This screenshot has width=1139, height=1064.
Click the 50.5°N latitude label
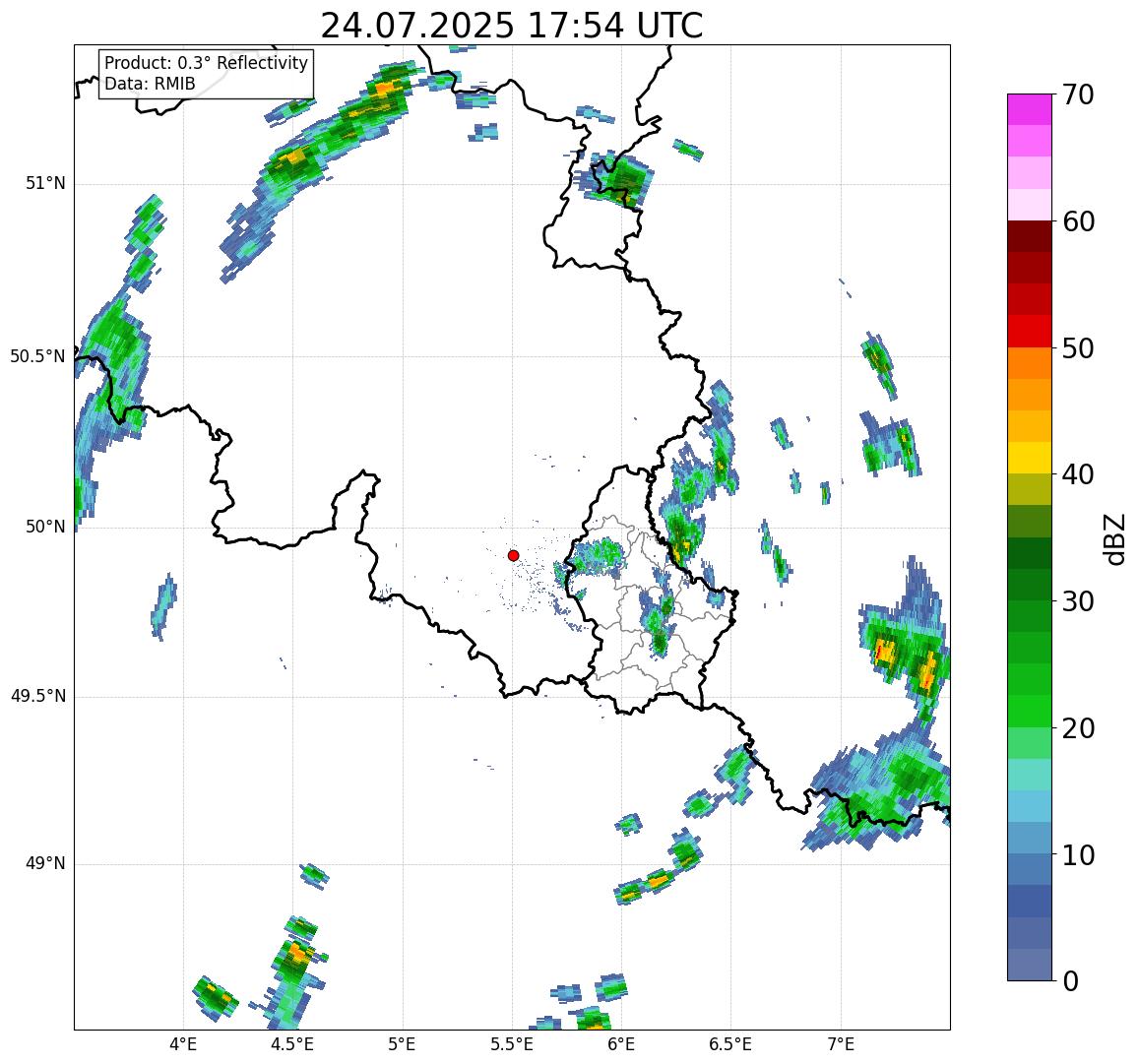(x=37, y=356)
